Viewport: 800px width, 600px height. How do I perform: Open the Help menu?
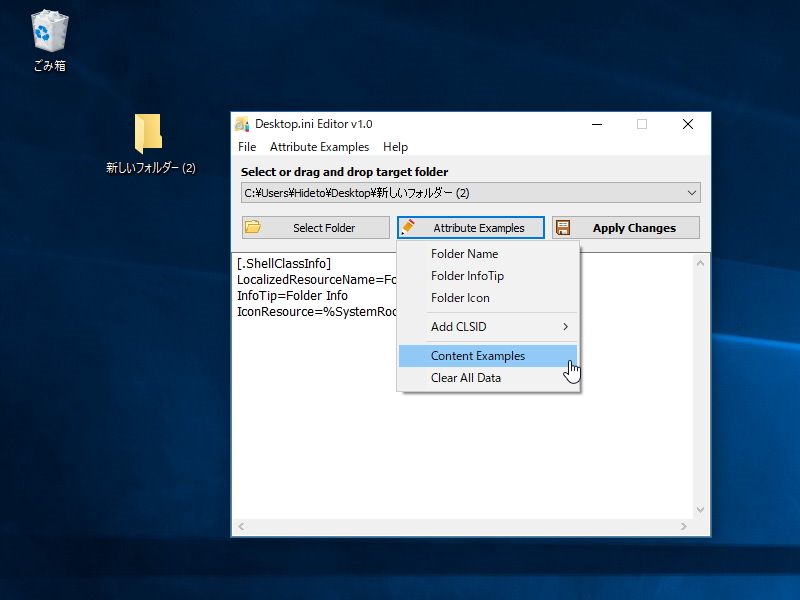click(x=395, y=147)
